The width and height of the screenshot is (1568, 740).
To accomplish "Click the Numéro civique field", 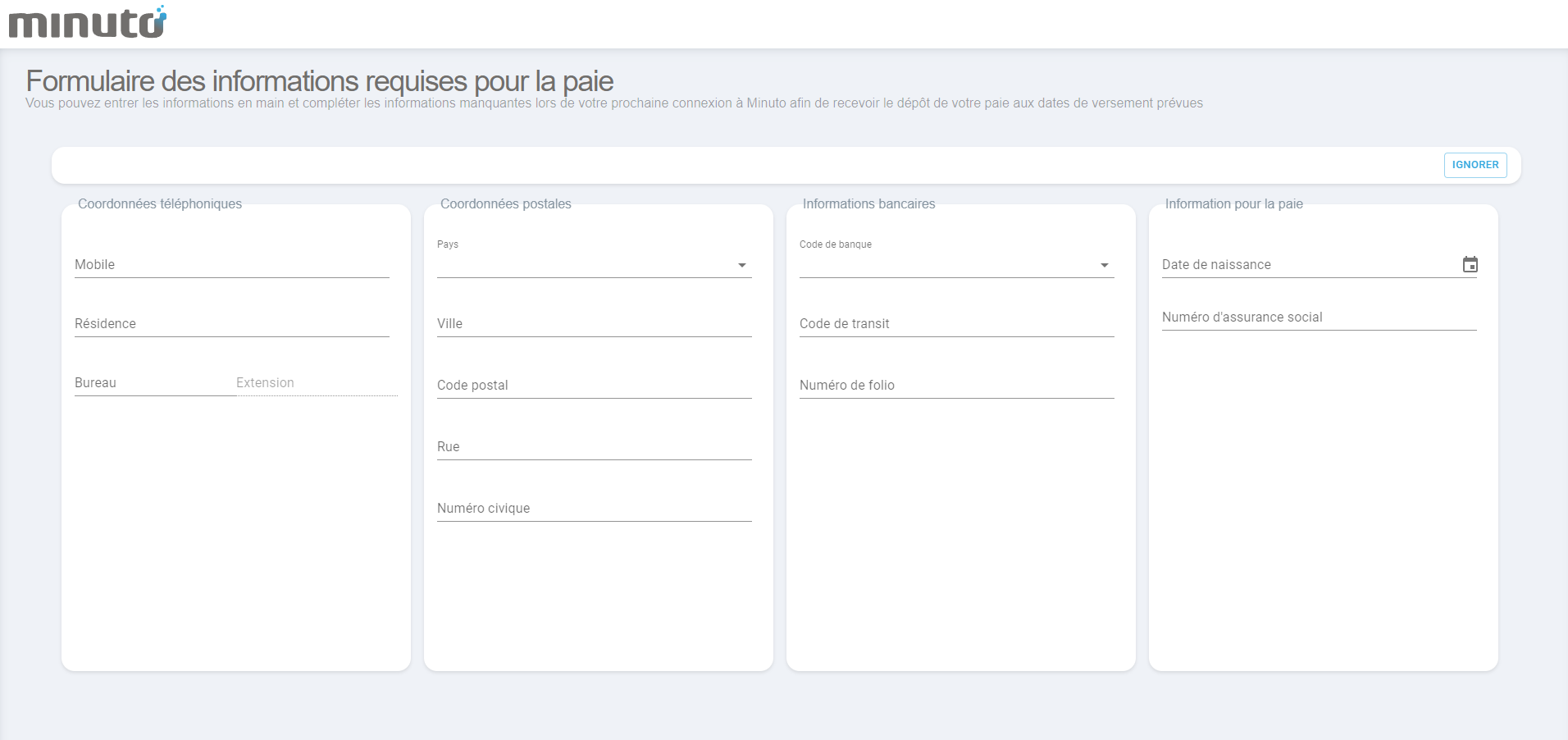I will 594,509.
